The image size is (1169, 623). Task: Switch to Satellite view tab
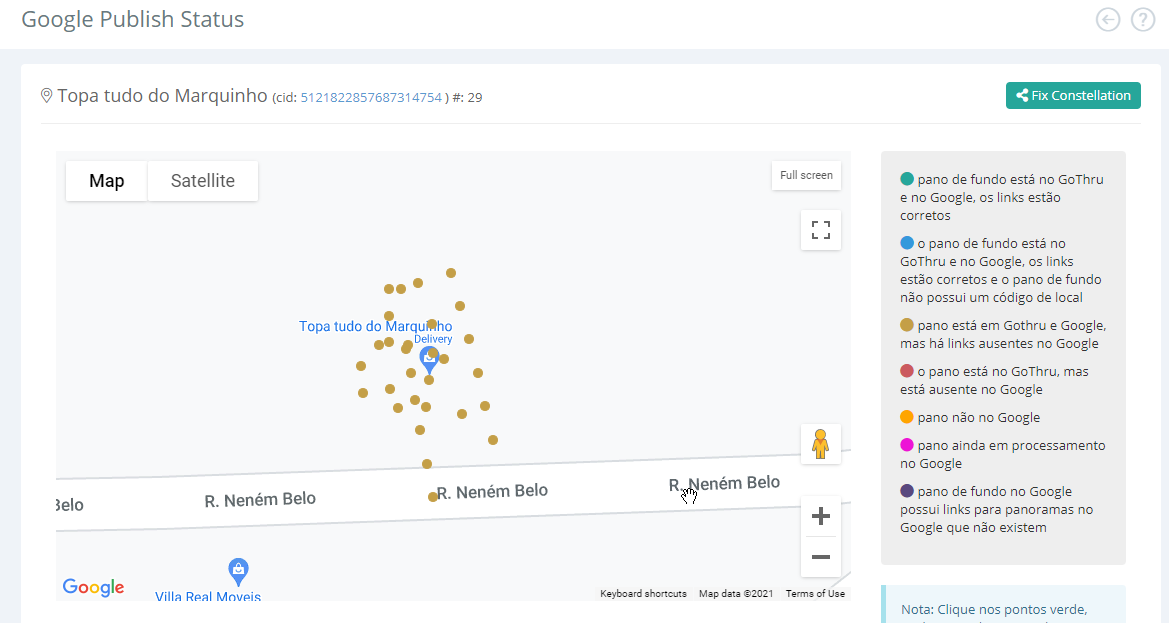[x=203, y=181]
